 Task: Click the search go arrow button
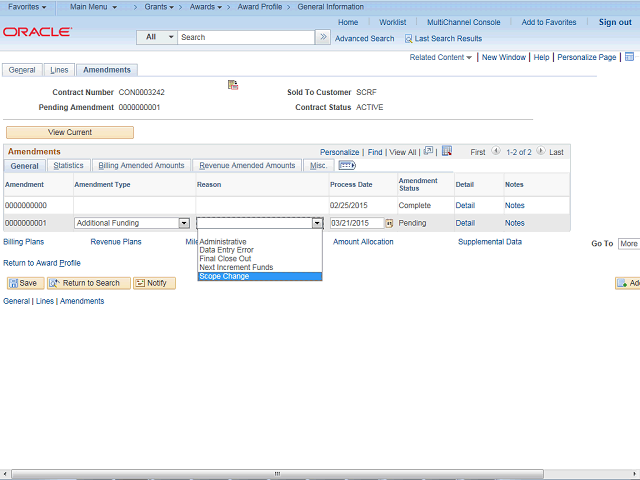click(x=323, y=37)
